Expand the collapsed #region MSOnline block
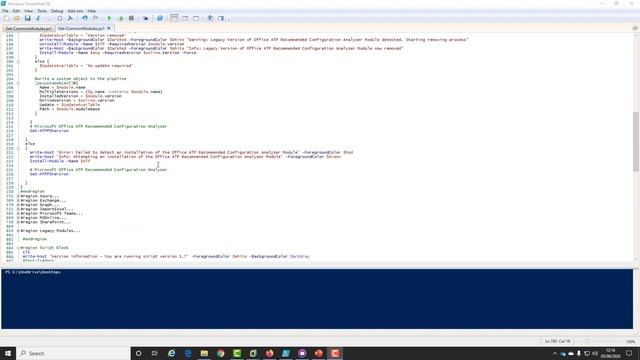This screenshot has height=360, width=640. click(x=18, y=218)
